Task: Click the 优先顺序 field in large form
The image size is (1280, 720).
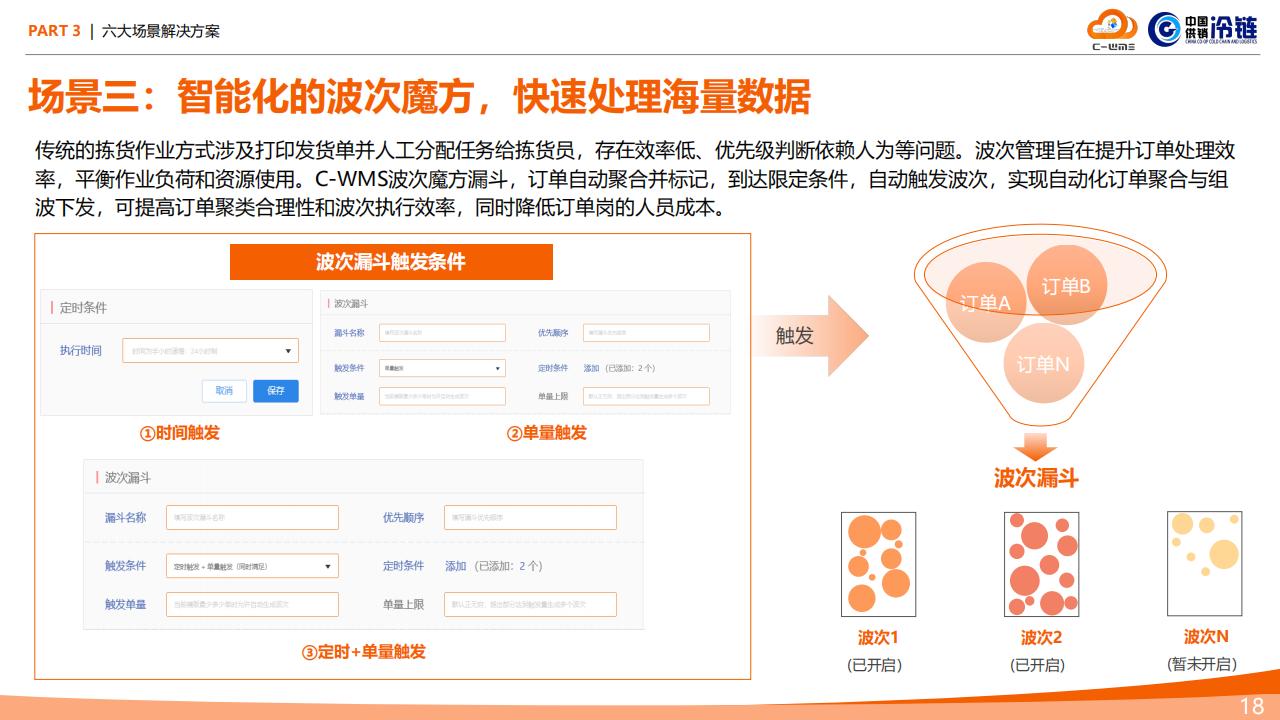Action: 530,517
